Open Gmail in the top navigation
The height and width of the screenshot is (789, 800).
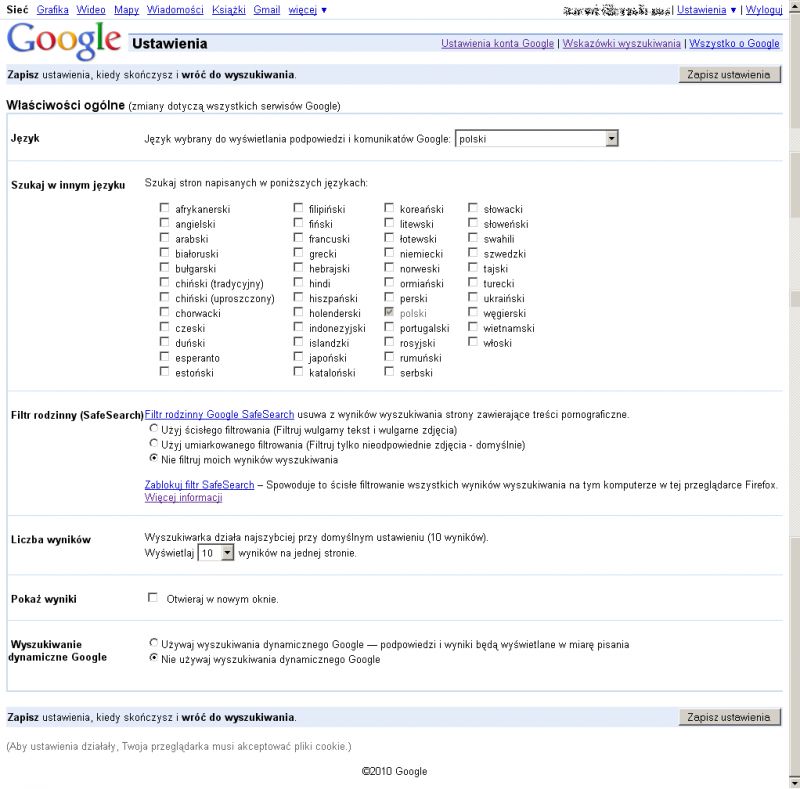[x=267, y=10]
